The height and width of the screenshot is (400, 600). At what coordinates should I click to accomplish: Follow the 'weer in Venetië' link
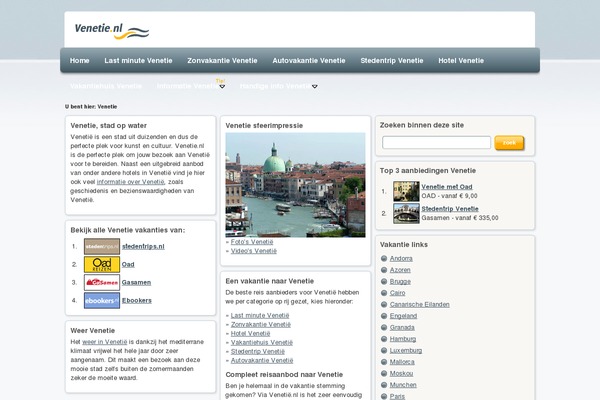[x=104, y=342]
